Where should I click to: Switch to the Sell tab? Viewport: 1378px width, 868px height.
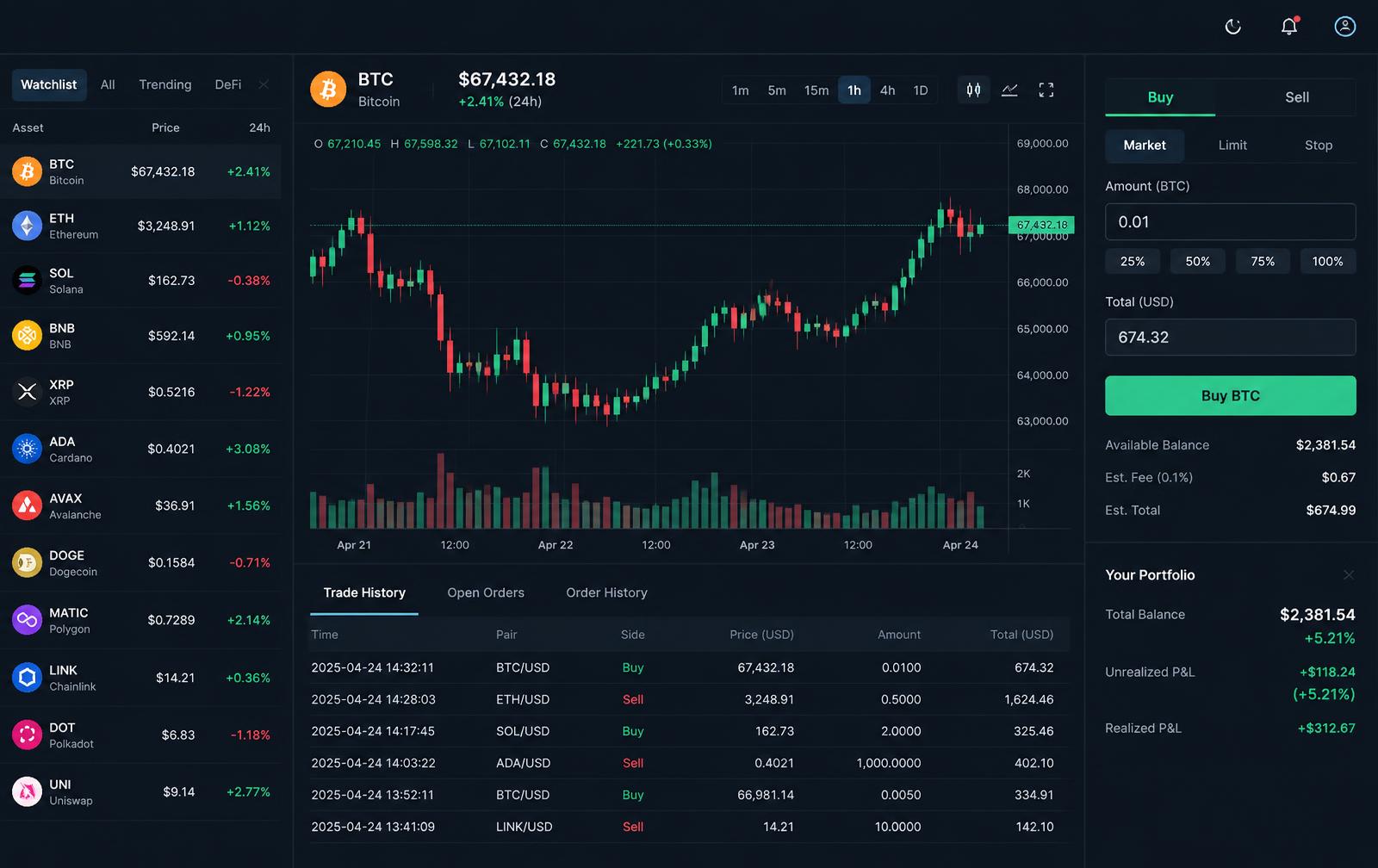pos(1297,97)
